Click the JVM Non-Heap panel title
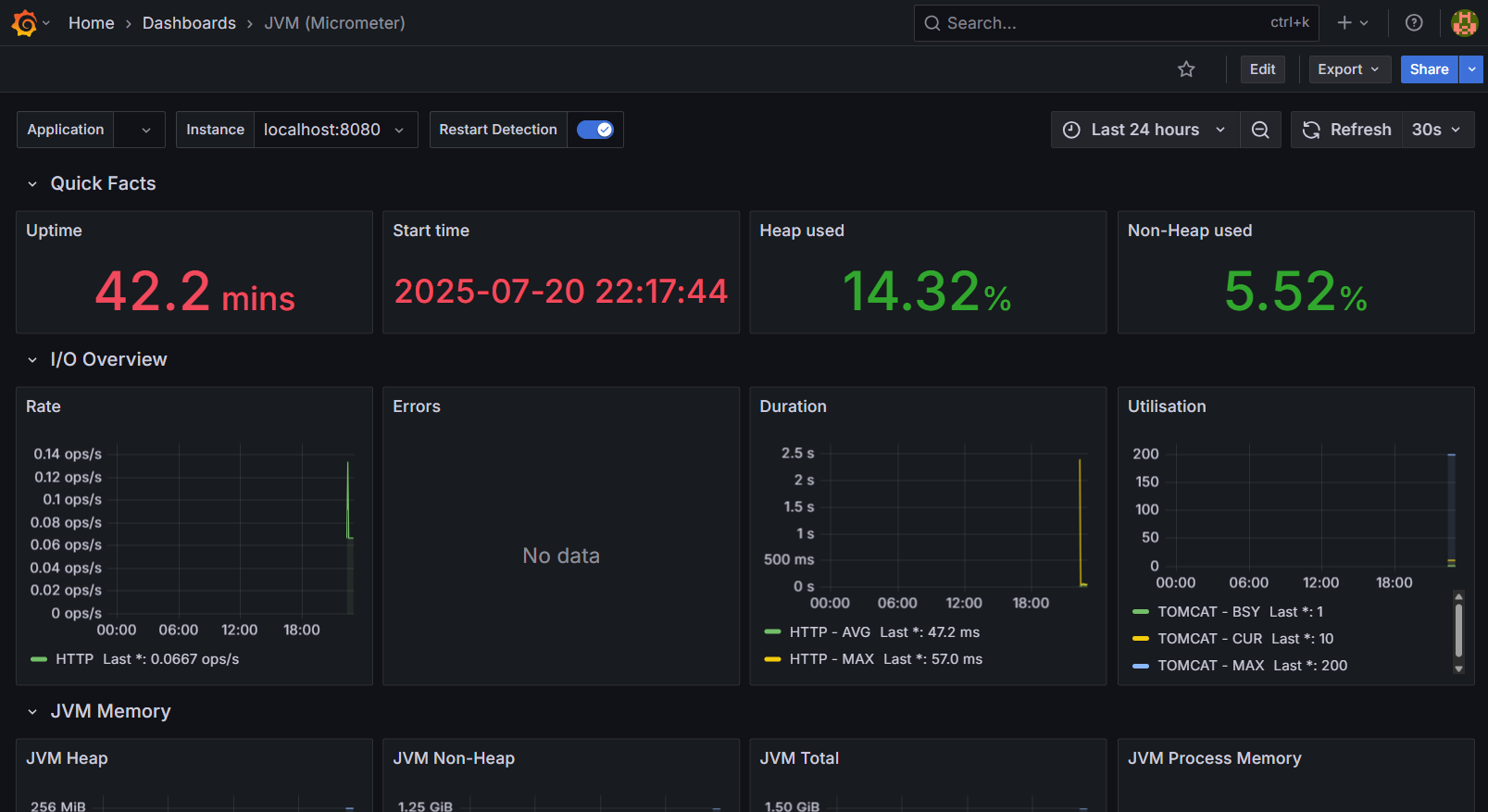Viewport: 1488px width, 812px height. [x=454, y=758]
